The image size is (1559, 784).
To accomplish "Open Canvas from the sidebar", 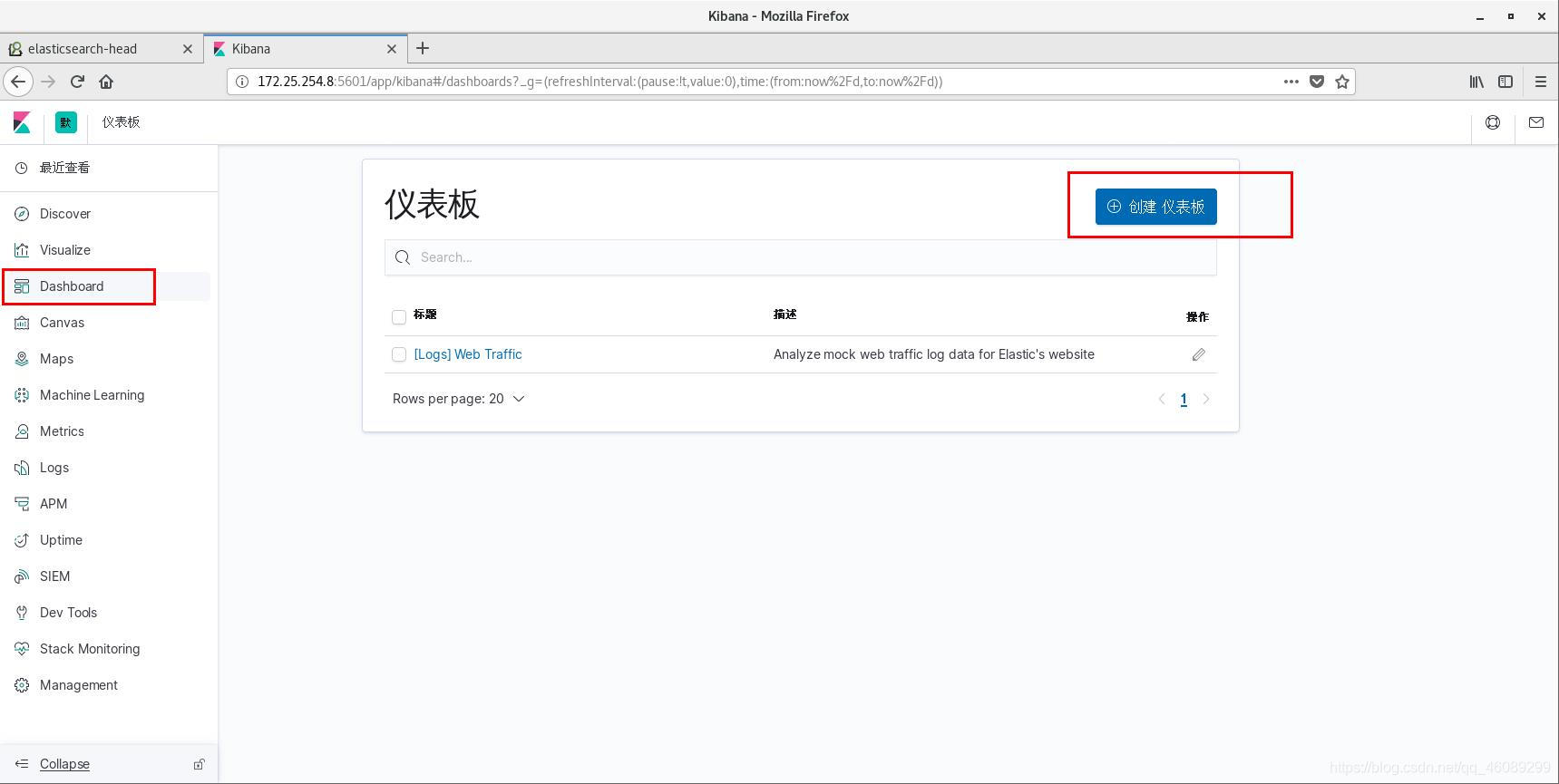I will [62, 323].
